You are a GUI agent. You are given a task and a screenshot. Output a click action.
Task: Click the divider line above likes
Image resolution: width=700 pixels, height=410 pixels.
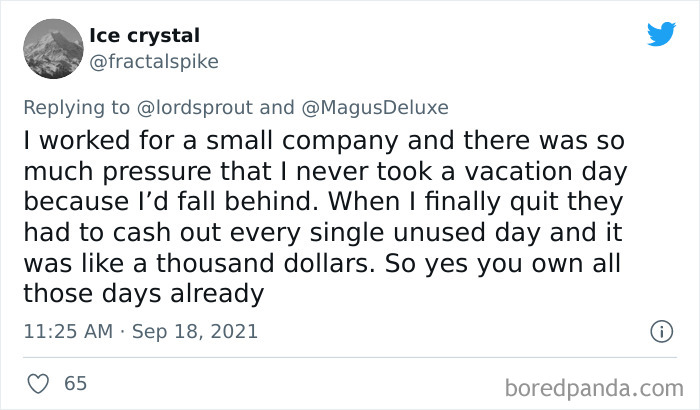click(x=350, y=357)
